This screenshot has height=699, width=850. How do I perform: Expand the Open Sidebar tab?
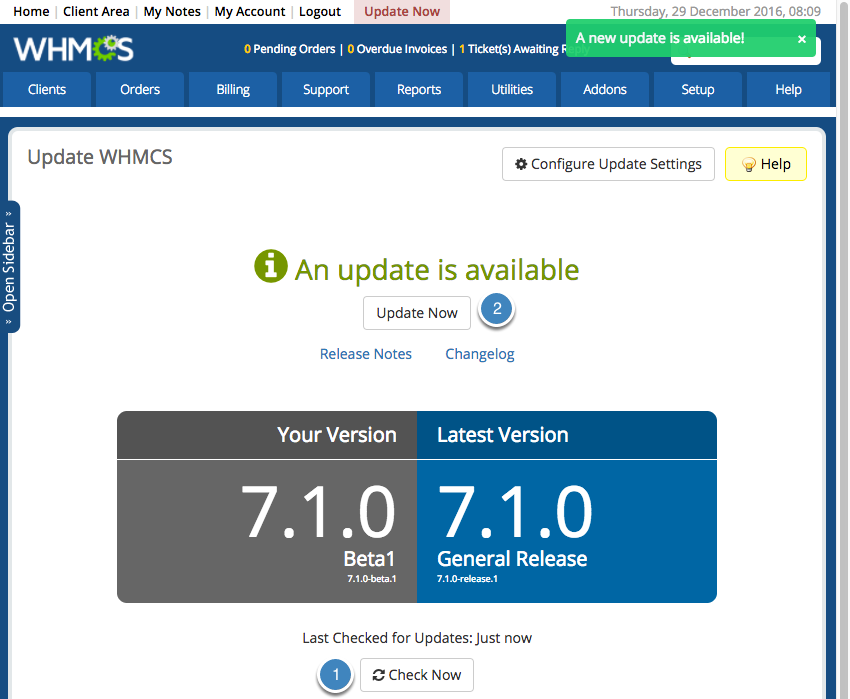[x=10, y=267]
